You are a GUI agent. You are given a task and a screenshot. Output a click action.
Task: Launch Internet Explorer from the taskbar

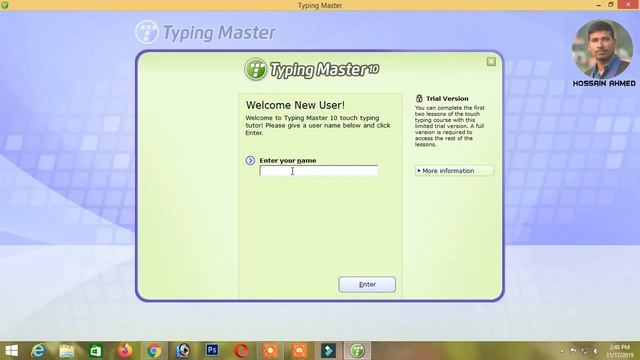tap(38, 351)
